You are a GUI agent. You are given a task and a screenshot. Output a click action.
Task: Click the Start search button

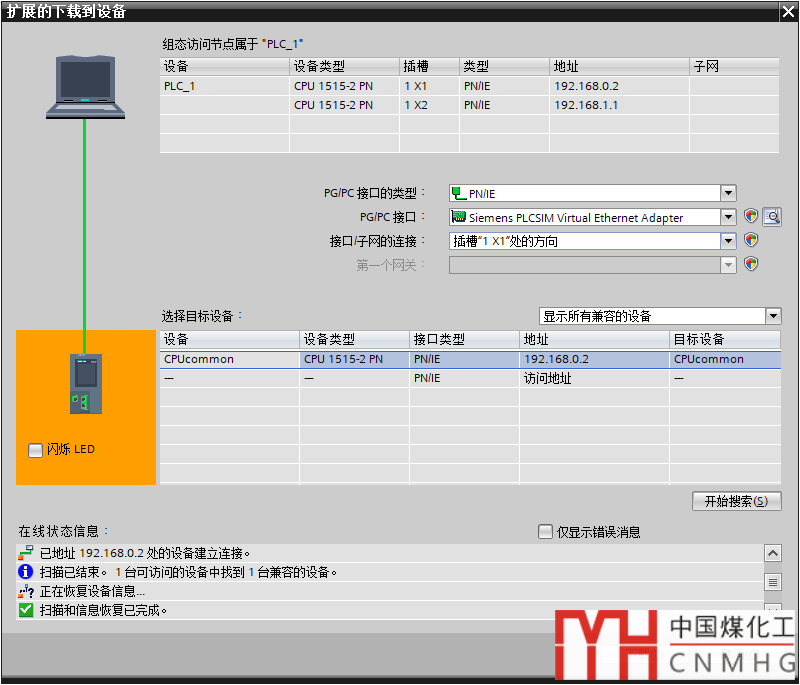pos(736,501)
